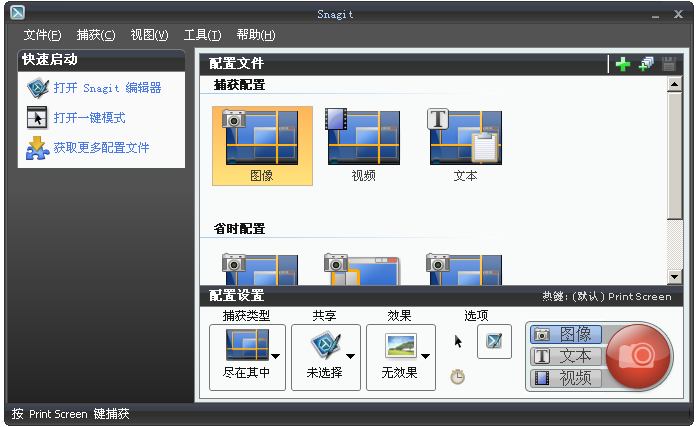This screenshot has width=696, height=427.
Task: Switch capture mode to 视频
Action: [x=566, y=378]
